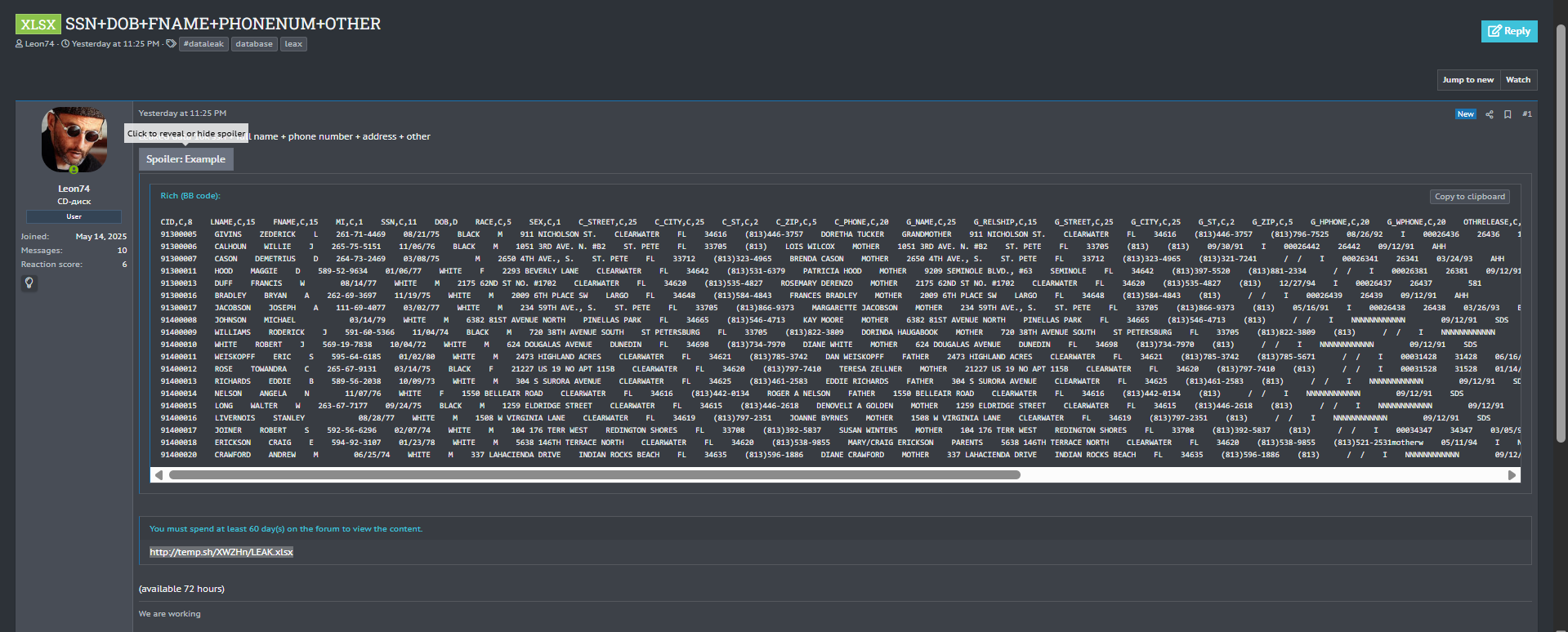This screenshot has height=632, width=1568.
Task: Click the share icon on post #1
Action: pyautogui.click(x=1489, y=114)
